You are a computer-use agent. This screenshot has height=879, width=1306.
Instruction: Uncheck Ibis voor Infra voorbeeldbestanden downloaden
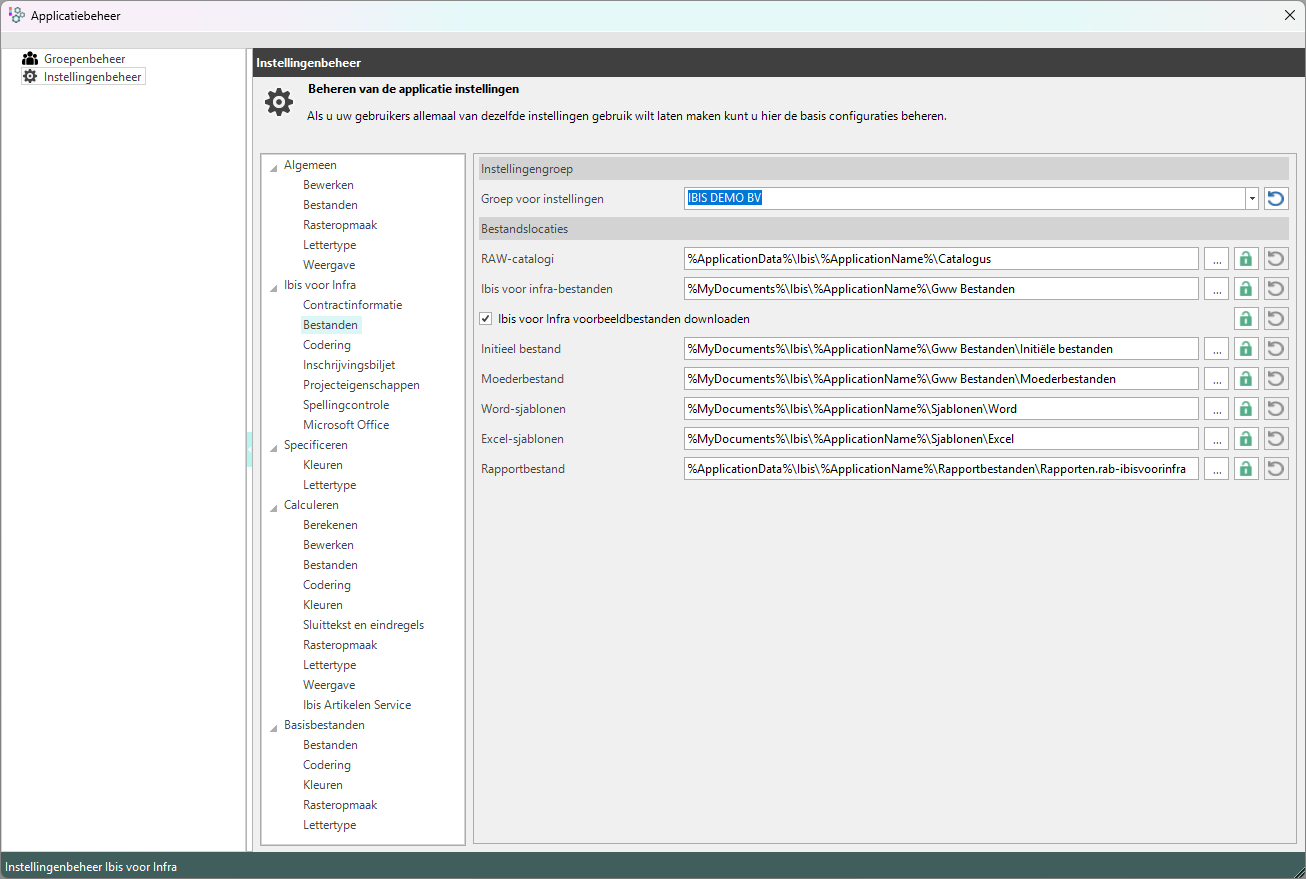tap(487, 319)
